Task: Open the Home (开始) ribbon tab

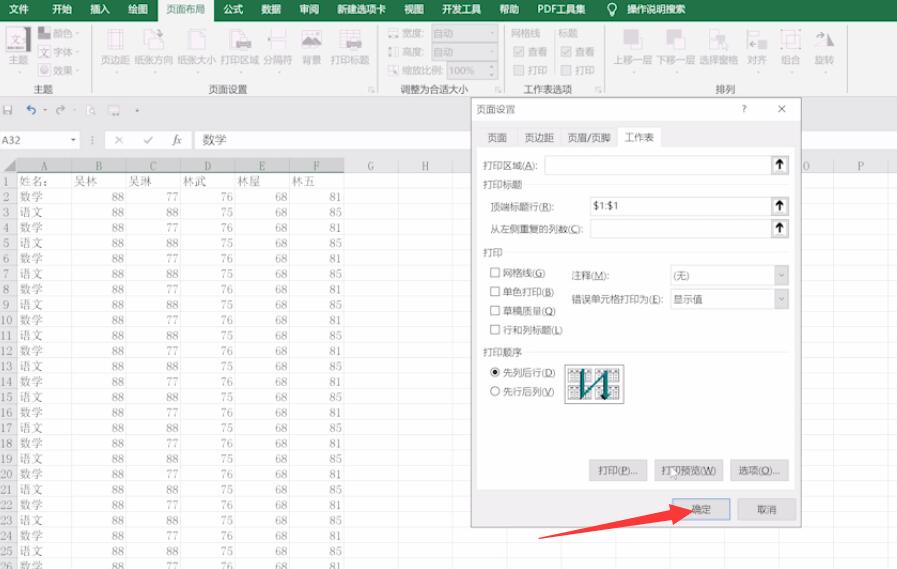Action: [62, 9]
